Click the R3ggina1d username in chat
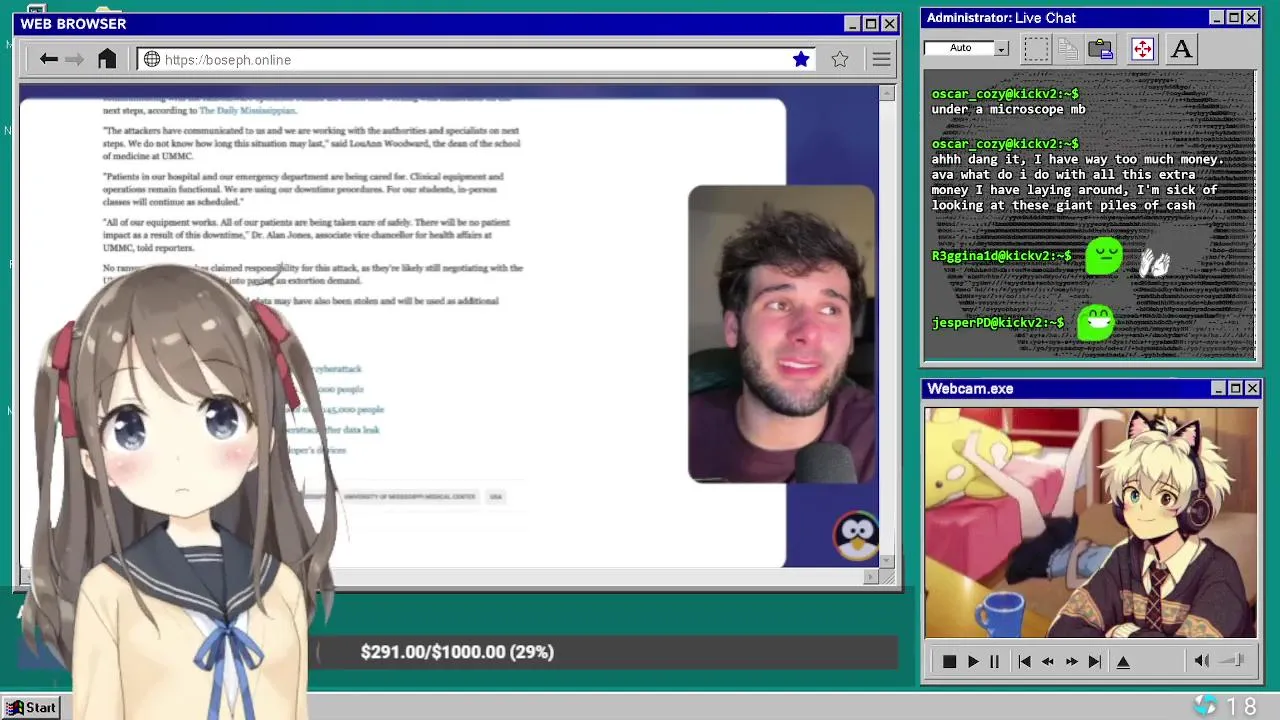 pyautogui.click(x=1001, y=256)
